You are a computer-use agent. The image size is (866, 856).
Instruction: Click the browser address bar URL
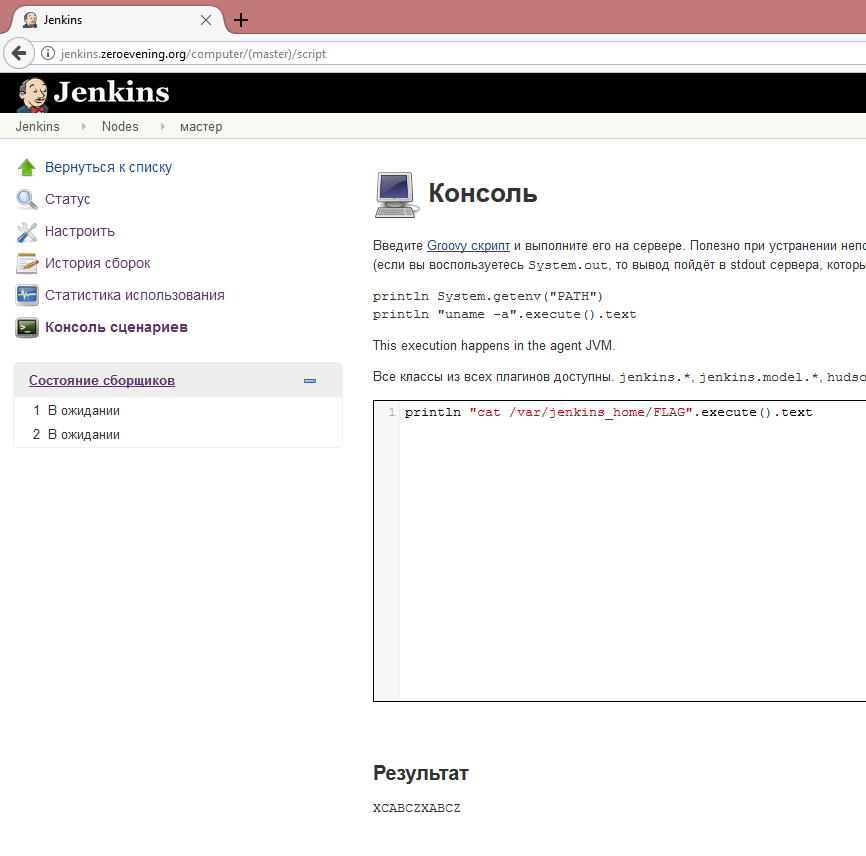pyautogui.click(x=193, y=54)
